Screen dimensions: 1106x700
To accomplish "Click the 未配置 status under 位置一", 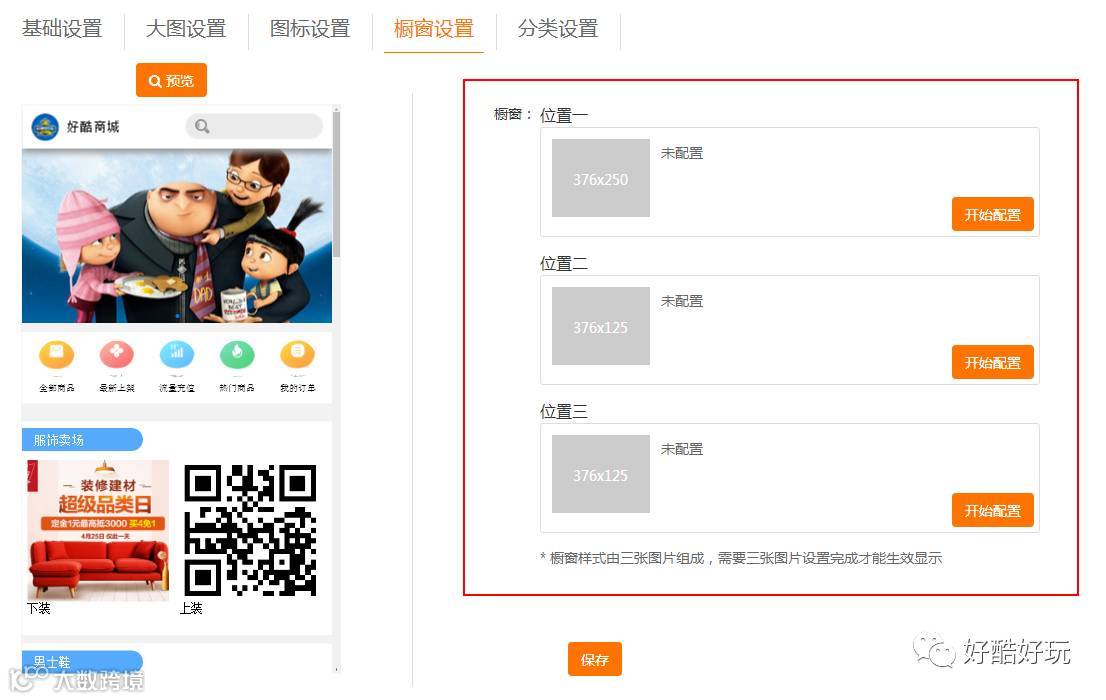I will (x=681, y=153).
